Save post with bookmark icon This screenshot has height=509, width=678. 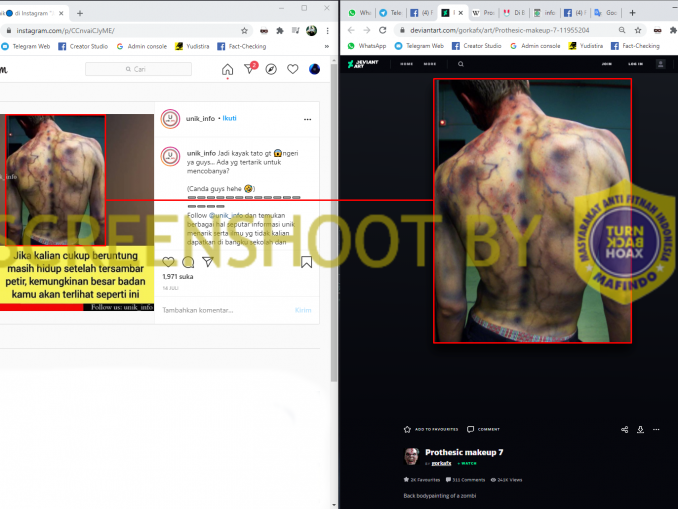point(307,262)
